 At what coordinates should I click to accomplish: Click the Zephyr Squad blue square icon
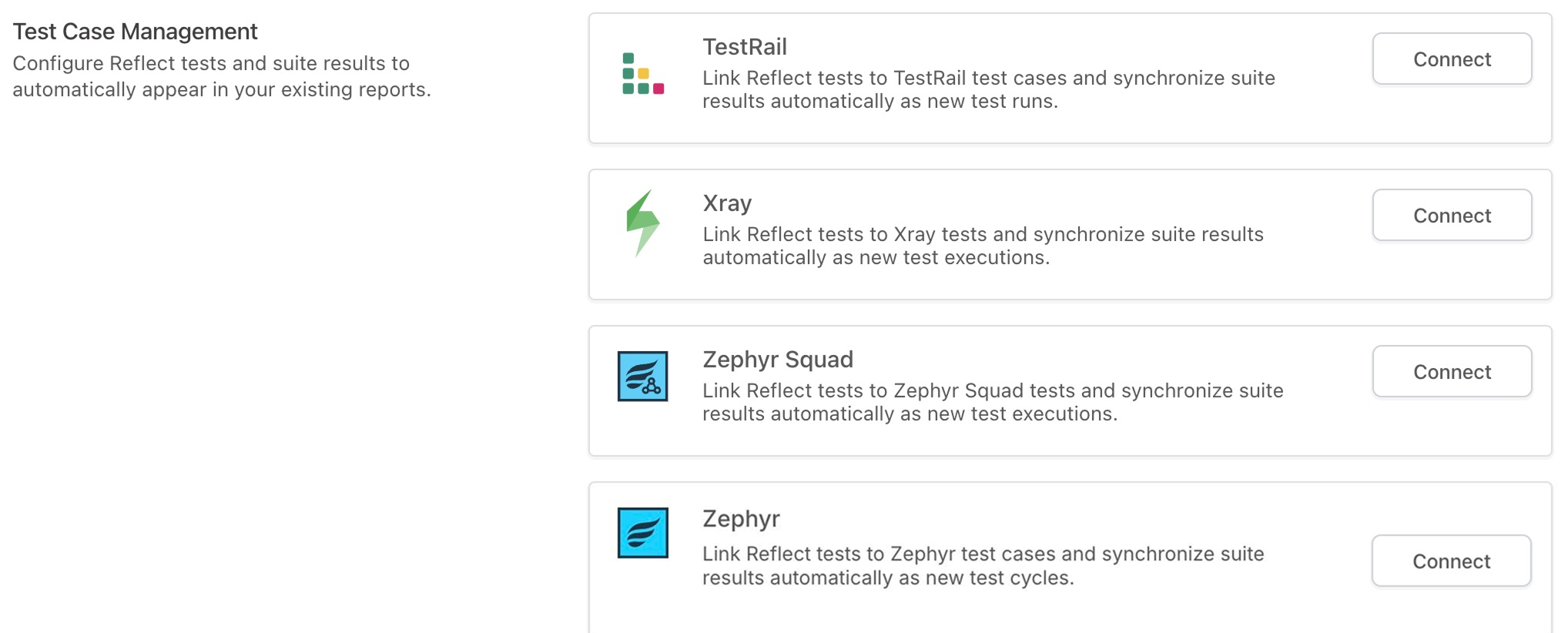(642, 373)
